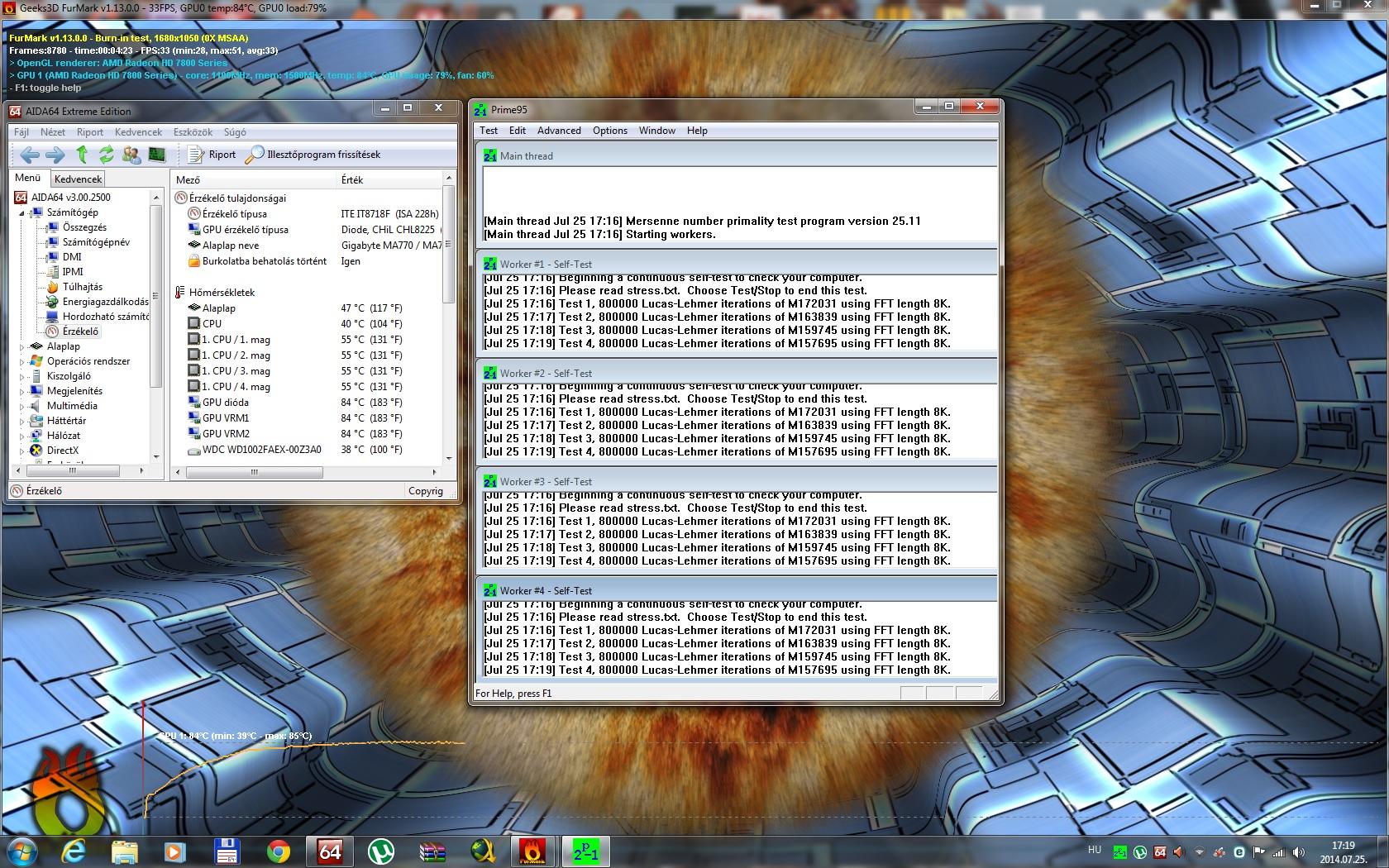Open the Help menu in Prime95
1389x868 pixels.
click(697, 131)
